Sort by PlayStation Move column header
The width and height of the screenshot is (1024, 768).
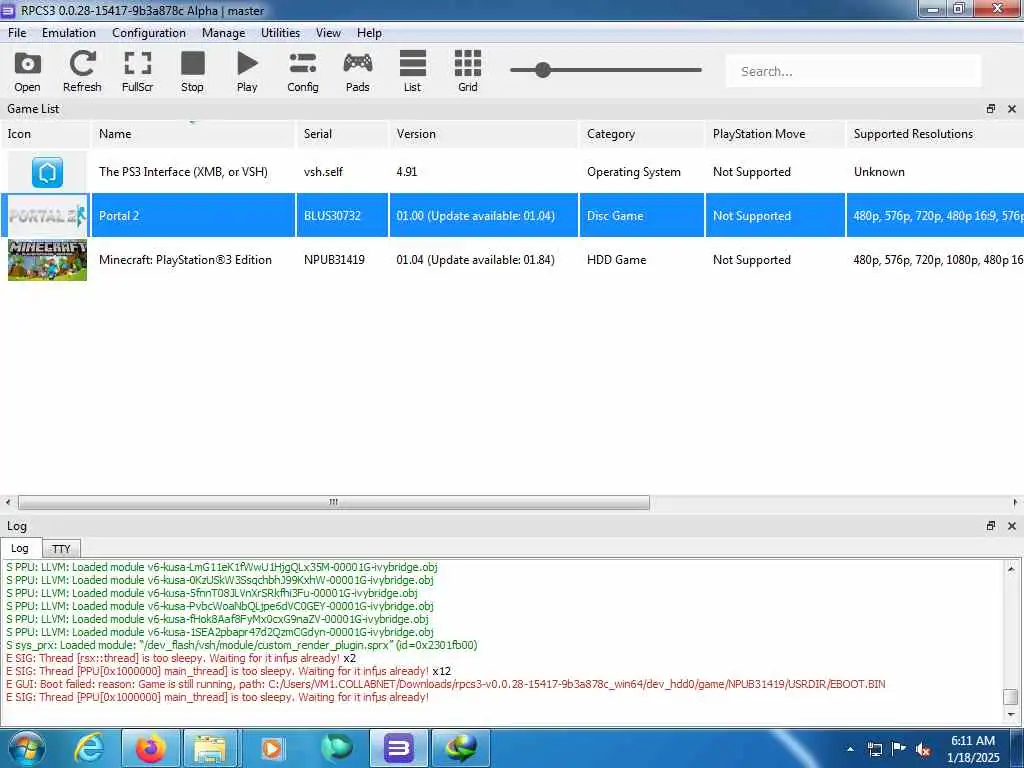pyautogui.click(x=775, y=134)
